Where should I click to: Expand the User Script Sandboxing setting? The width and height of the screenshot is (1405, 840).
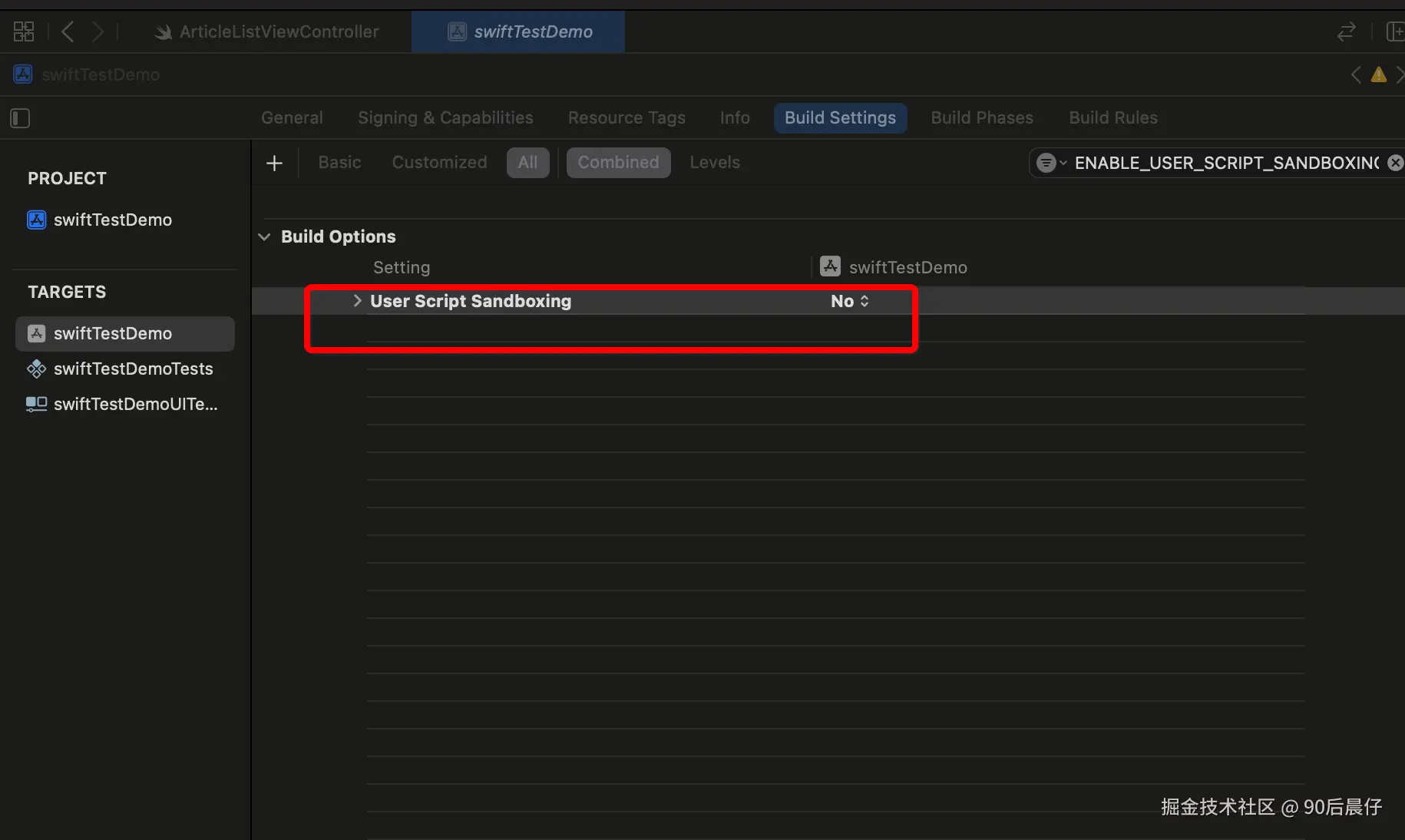pyautogui.click(x=356, y=301)
